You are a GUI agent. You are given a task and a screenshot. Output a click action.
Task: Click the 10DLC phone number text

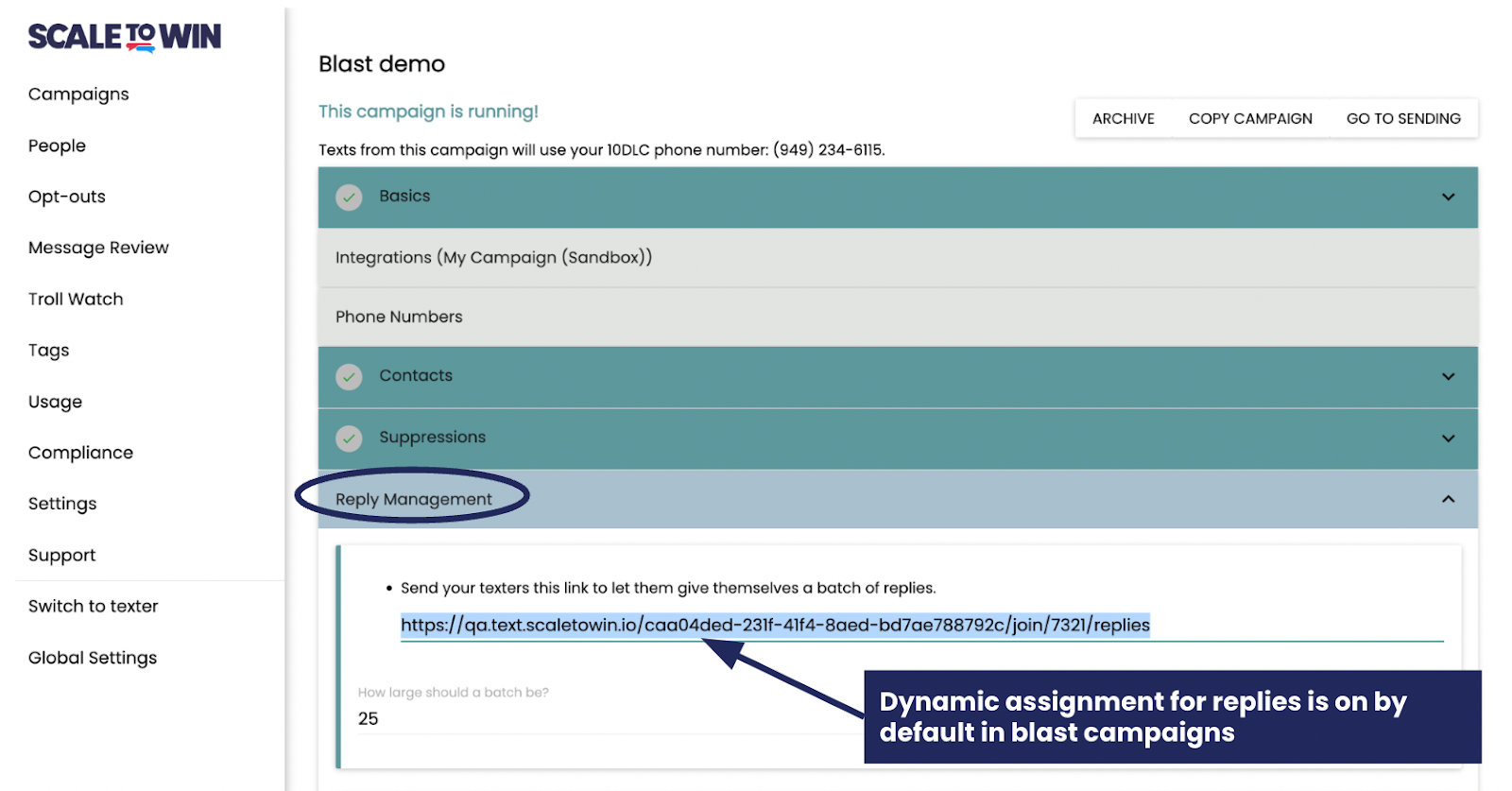pyautogui.click(x=601, y=150)
